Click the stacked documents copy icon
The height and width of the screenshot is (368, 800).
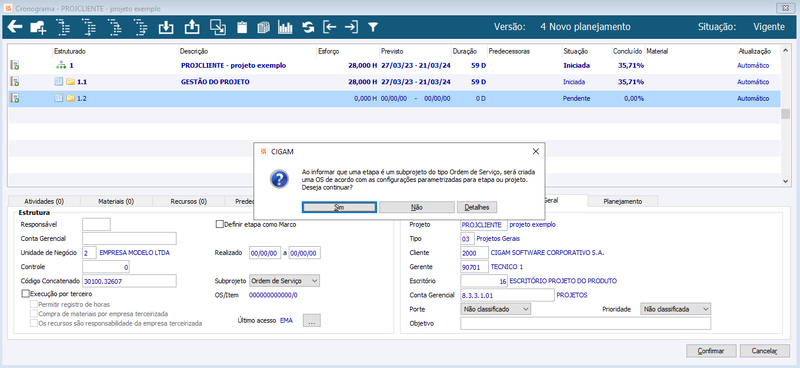tap(263, 28)
